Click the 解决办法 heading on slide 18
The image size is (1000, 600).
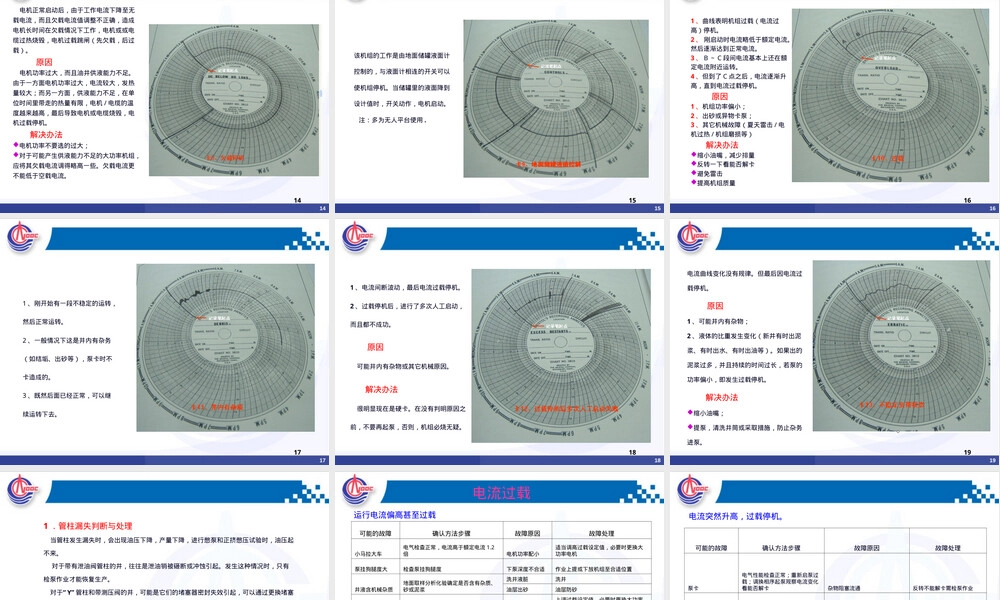pos(381,389)
